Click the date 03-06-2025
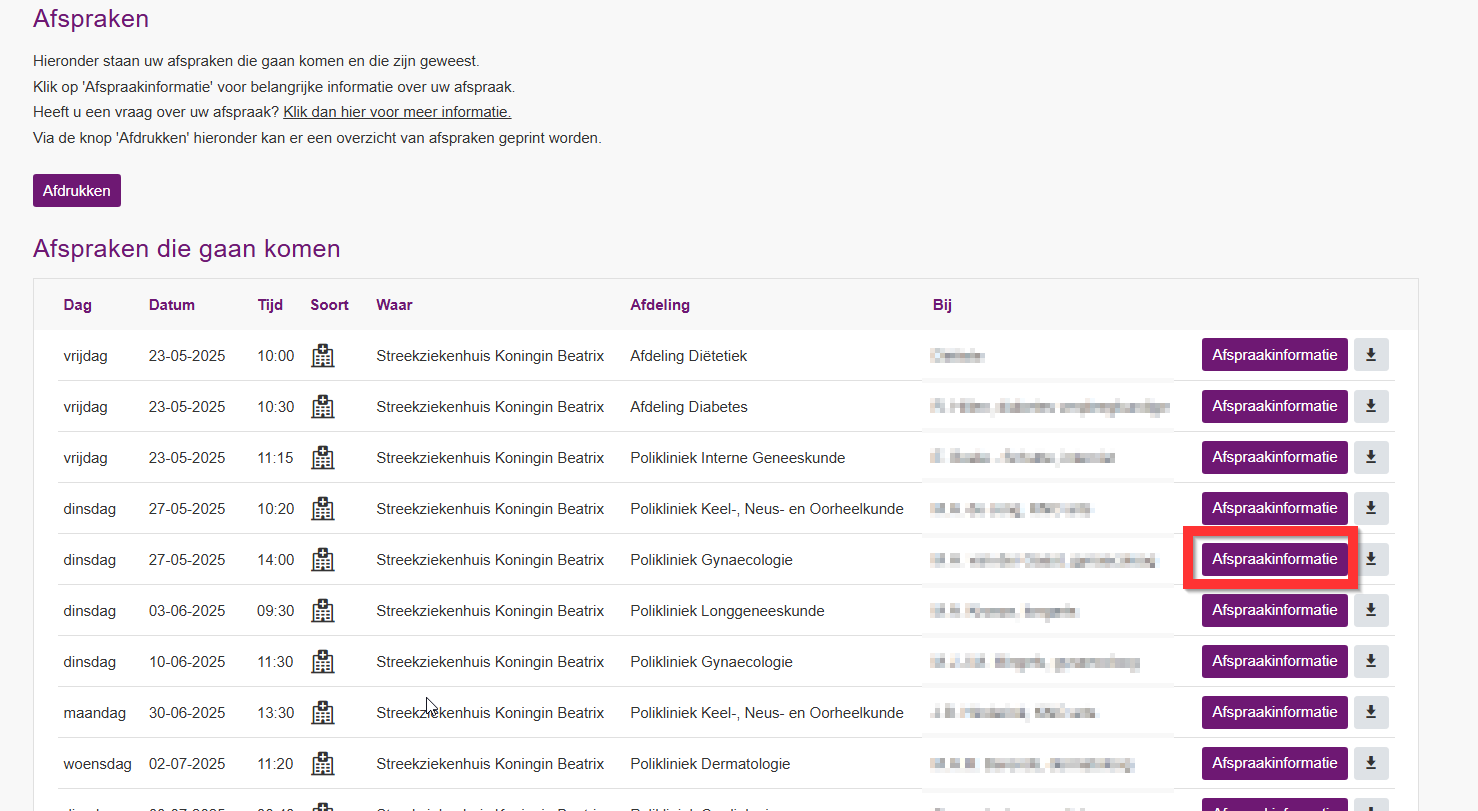1478x811 pixels. 187,611
